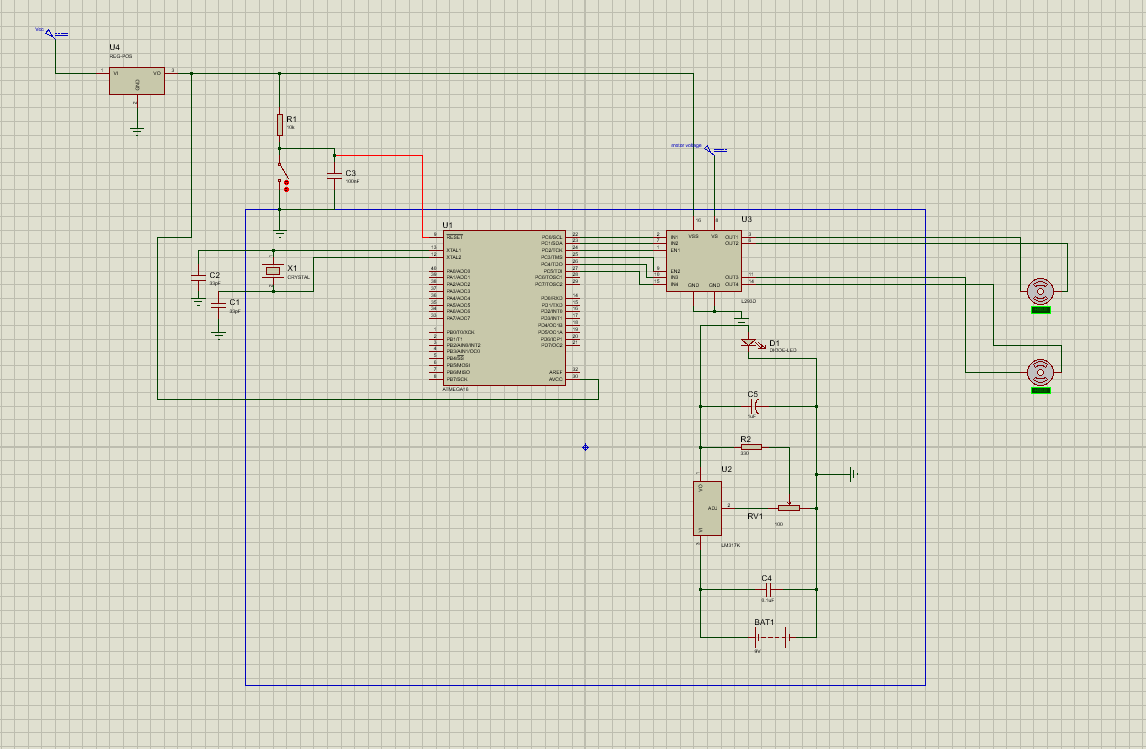Click the ADJ pin label on U2
Image resolution: width=1146 pixels, height=749 pixels.
[x=713, y=508]
